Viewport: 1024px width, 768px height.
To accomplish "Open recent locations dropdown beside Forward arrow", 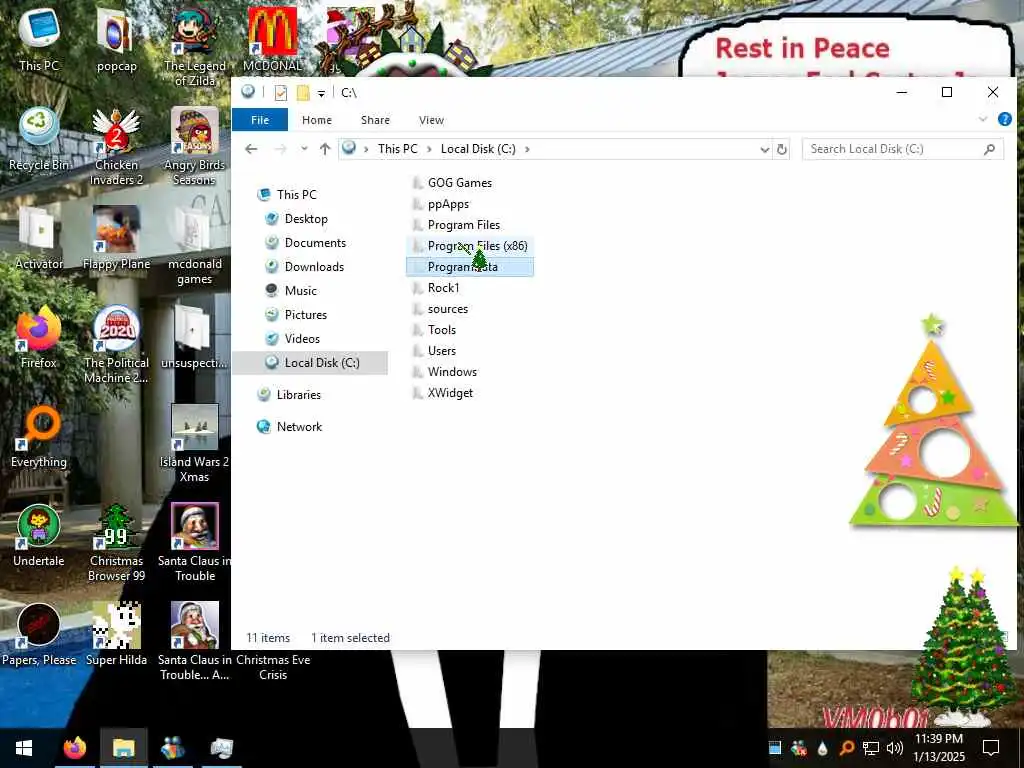I will [x=304, y=149].
